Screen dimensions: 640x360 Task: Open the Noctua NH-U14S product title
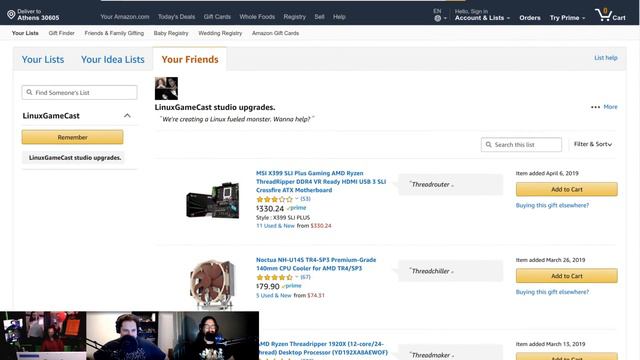pos(316,264)
